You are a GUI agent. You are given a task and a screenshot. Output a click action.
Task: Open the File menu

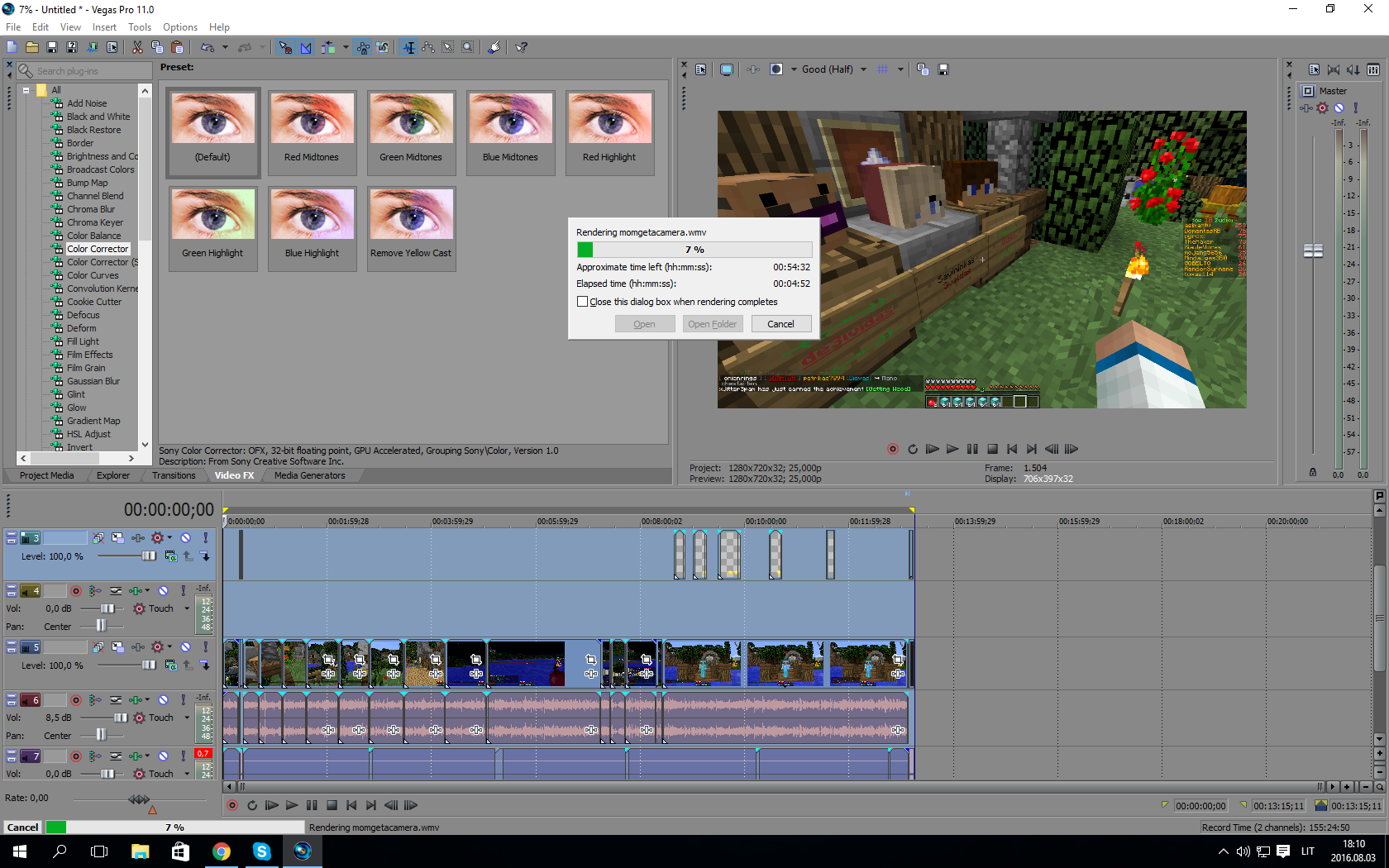point(13,27)
